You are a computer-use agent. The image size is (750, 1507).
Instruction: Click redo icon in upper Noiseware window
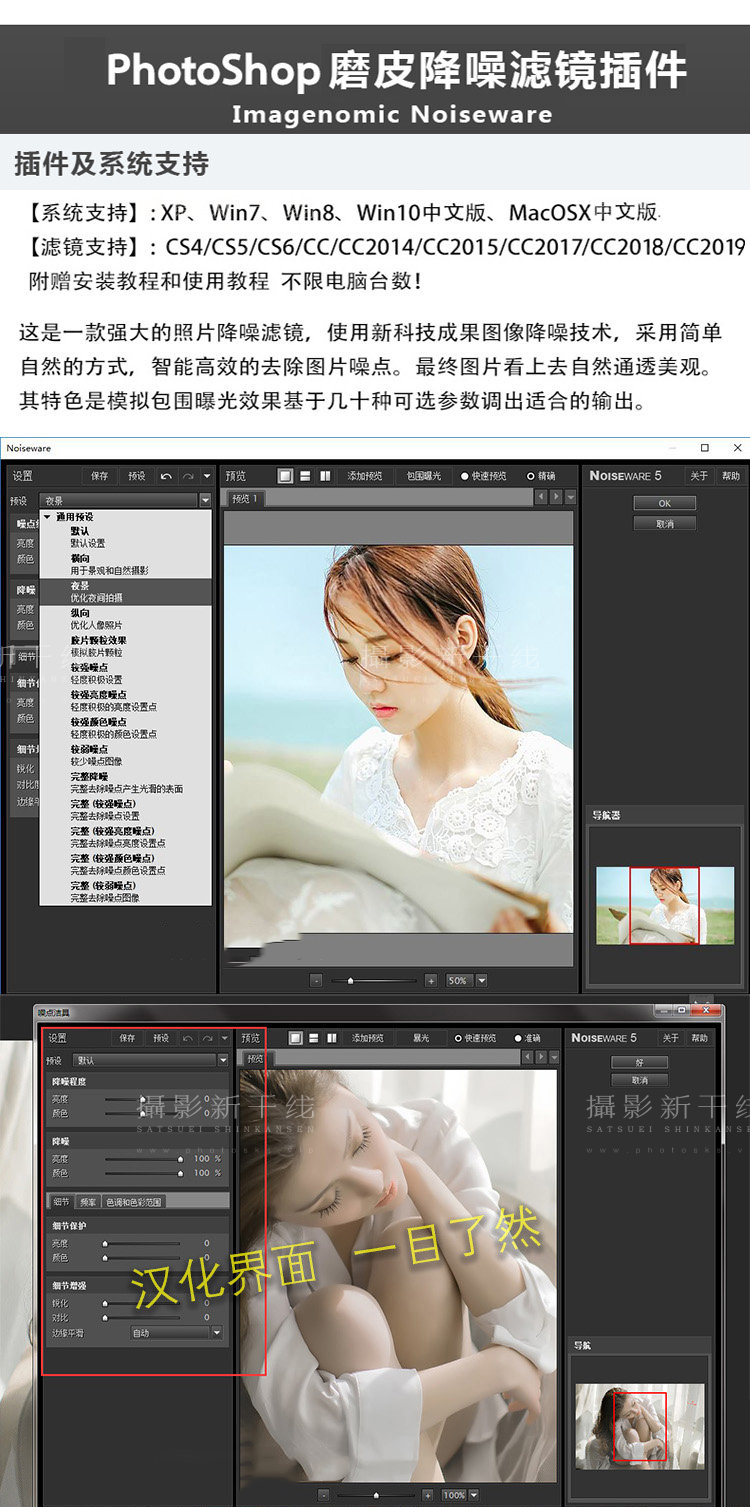pos(187,476)
